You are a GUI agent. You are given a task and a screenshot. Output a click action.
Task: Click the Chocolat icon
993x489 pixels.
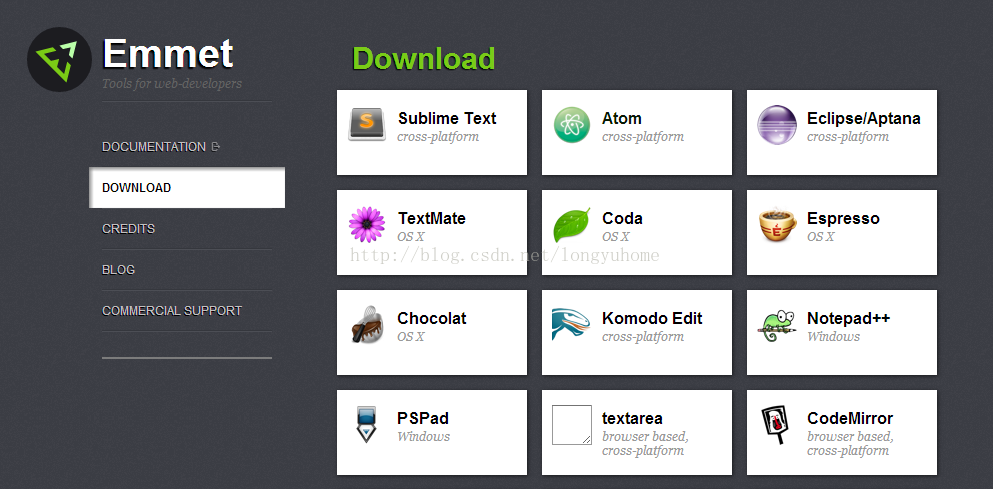367,324
